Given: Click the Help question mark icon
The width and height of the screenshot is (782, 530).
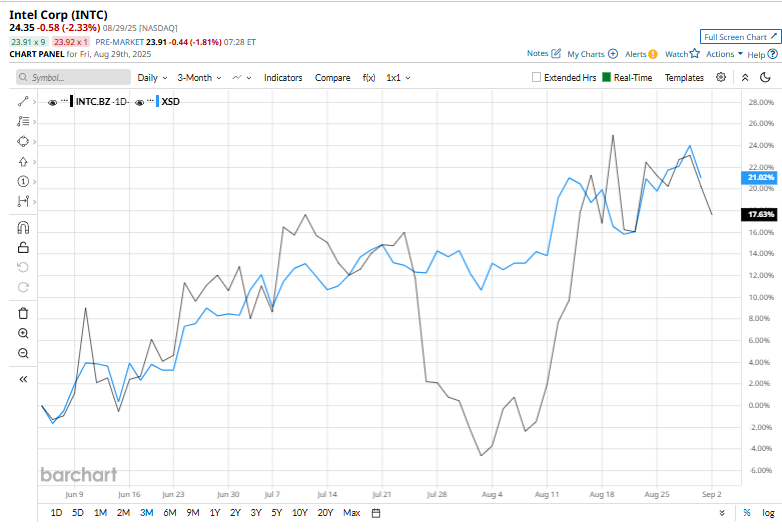Looking at the screenshot, I should click(x=773, y=54).
